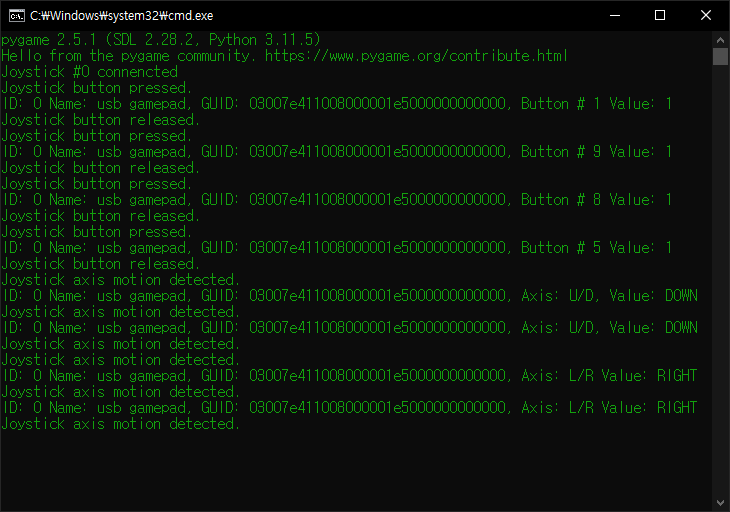The height and width of the screenshot is (512, 730).
Task: Click the line with 'Button # 8'
Action: click(x=337, y=199)
